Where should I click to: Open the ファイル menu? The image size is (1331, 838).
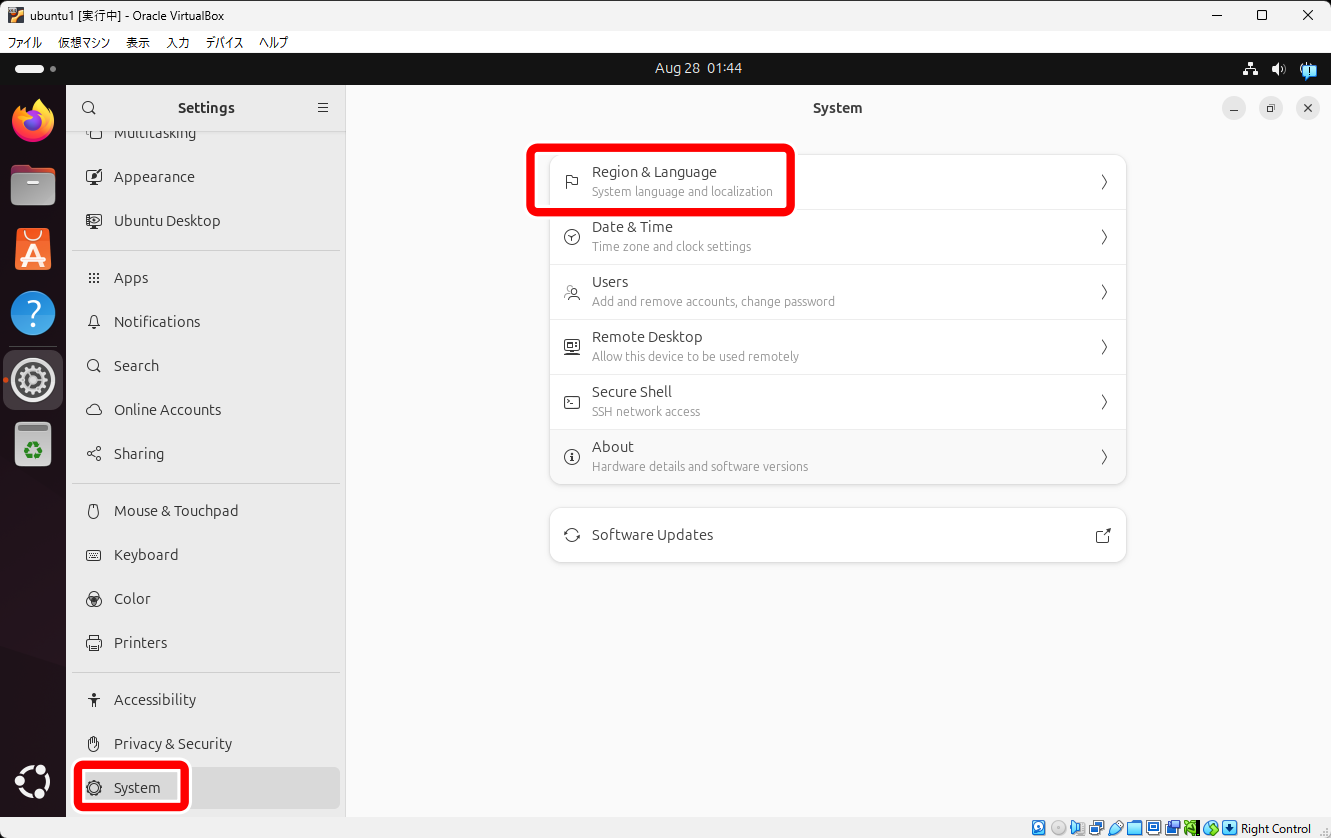(25, 43)
